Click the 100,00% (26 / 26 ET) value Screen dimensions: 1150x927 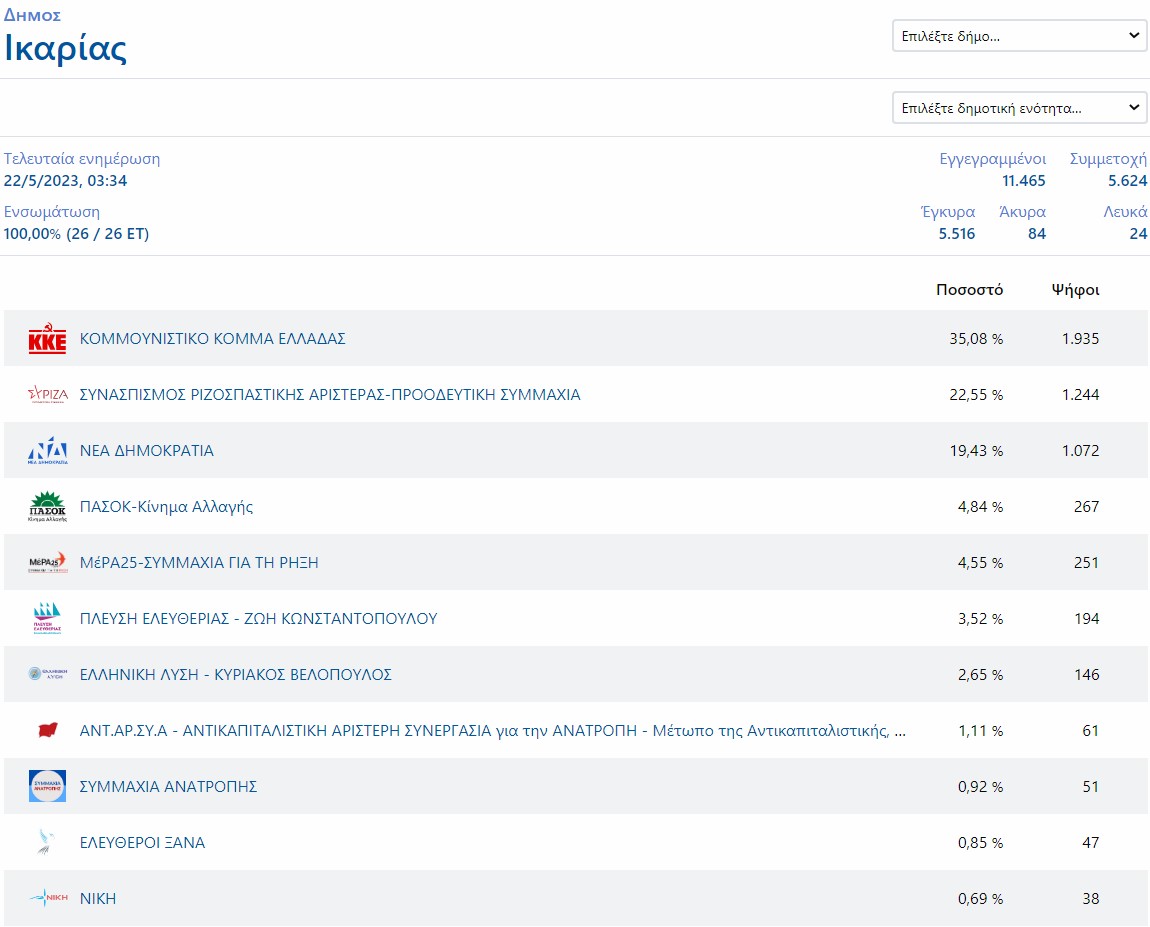pyautogui.click(x=76, y=234)
